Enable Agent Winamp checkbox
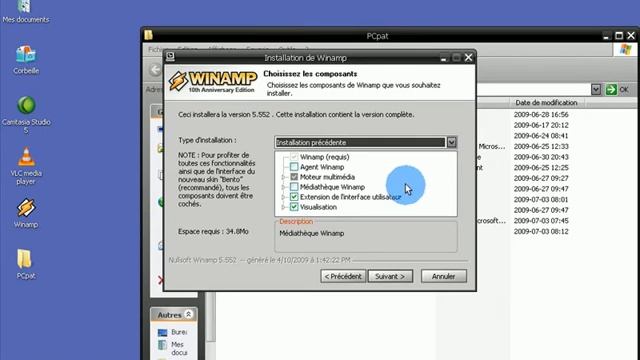640x360 pixels. pyautogui.click(x=294, y=167)
